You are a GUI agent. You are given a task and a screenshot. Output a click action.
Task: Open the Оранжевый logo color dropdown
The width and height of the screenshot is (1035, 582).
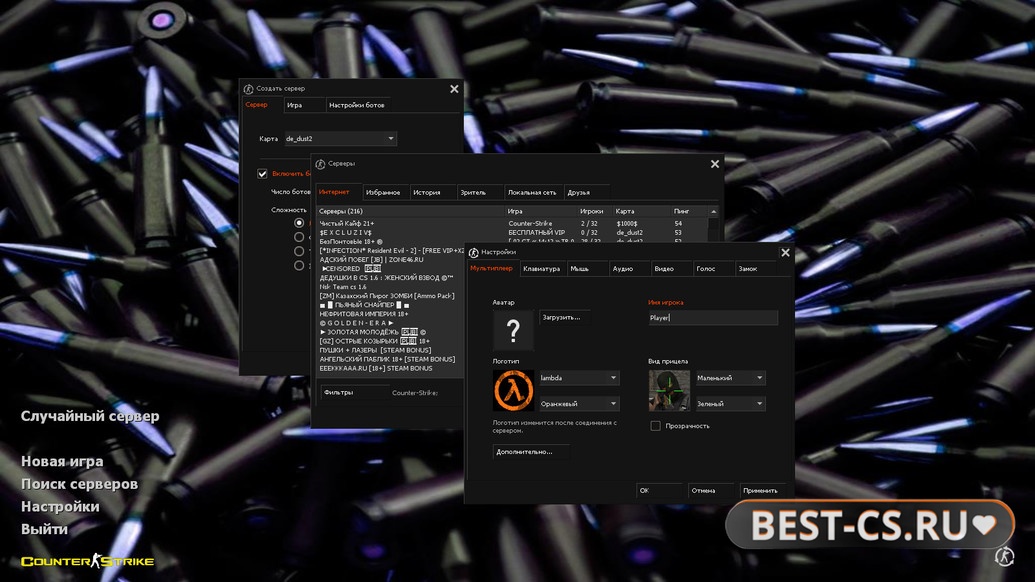tap(579, 404)
